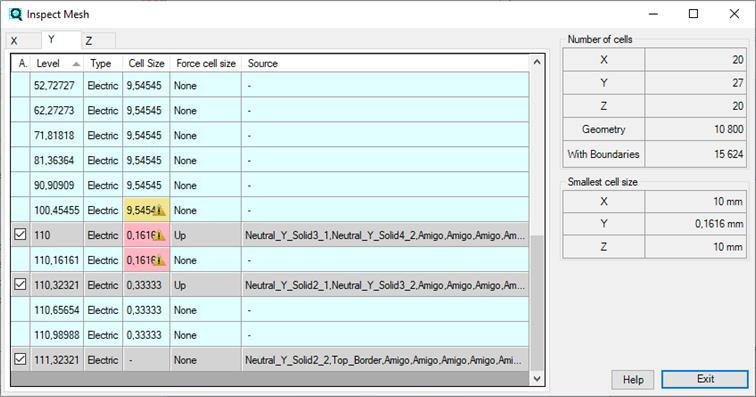The width and height of the screenshot is (756, 397).
Task: Click warning icon in 110,16161 row
Action: click(160, 260)
